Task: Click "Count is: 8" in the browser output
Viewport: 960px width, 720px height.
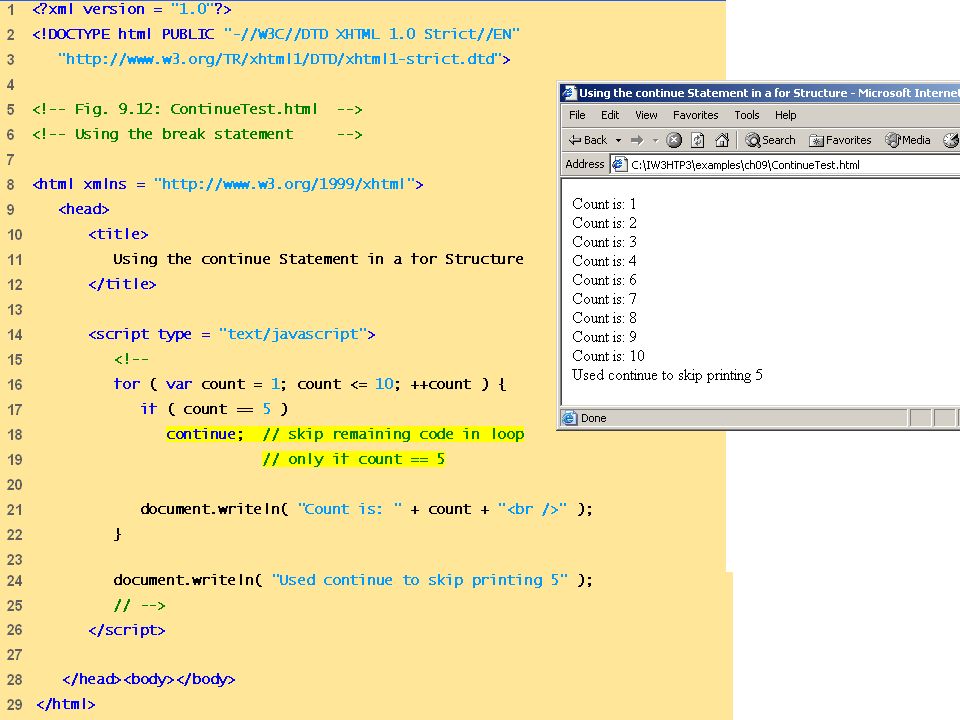Action: pyautogui.click(x=604, y=318)
